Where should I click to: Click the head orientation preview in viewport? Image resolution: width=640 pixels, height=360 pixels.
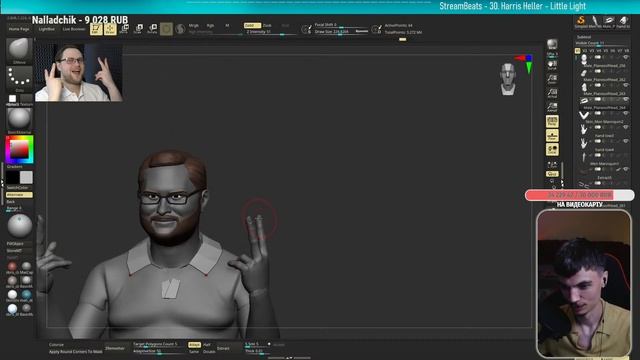[x=508, y=79]
